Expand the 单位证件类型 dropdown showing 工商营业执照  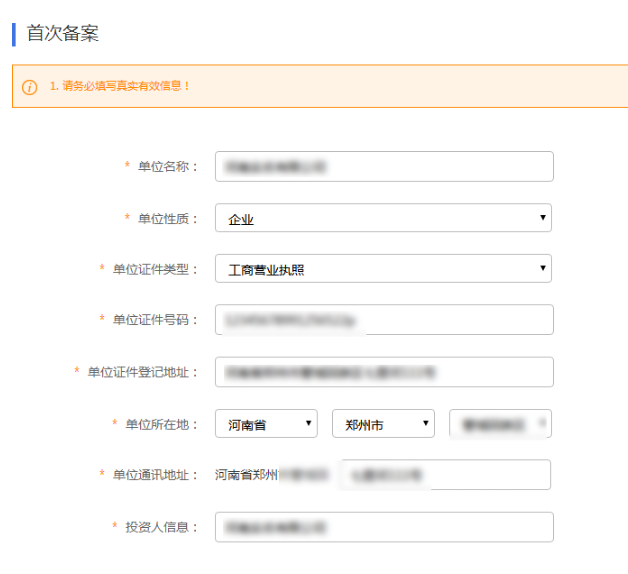(384, 269)
